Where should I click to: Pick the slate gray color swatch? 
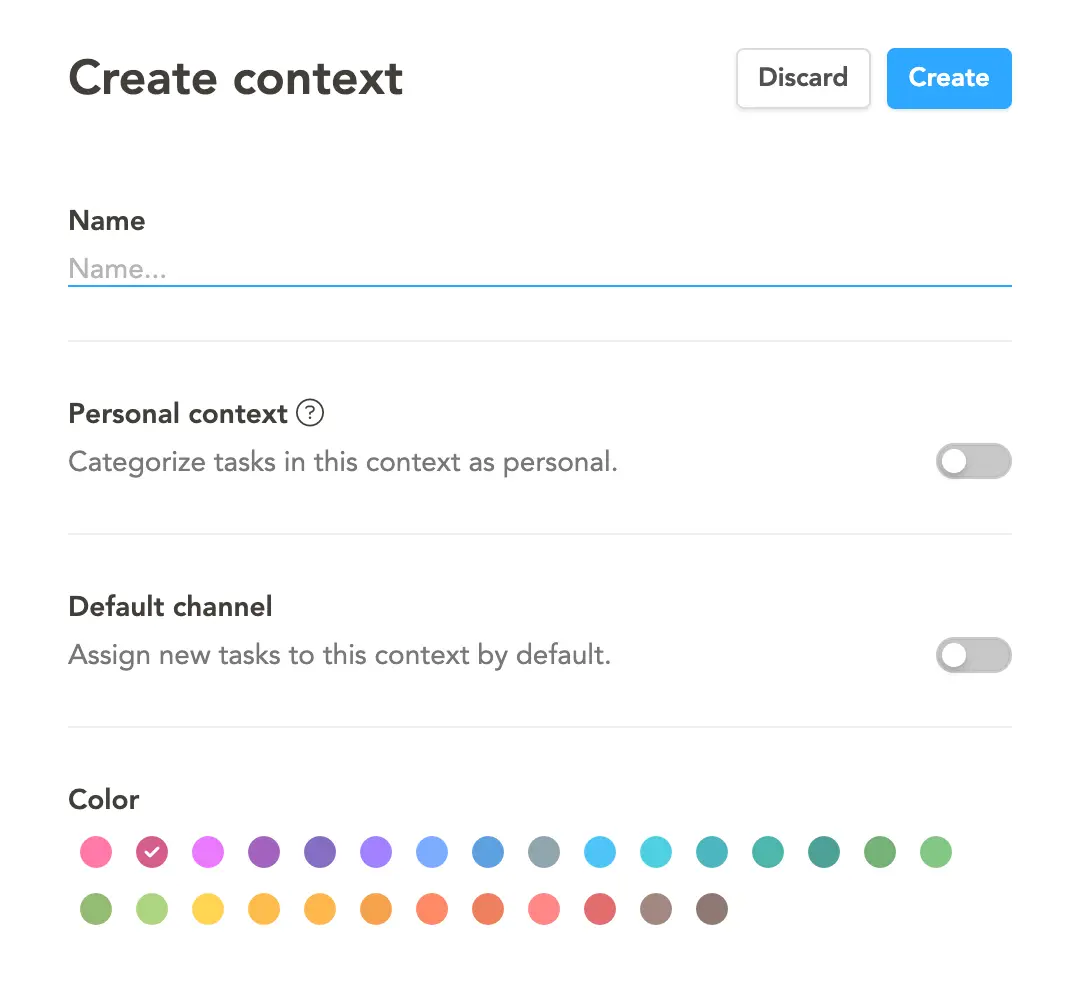click(544, 852)
